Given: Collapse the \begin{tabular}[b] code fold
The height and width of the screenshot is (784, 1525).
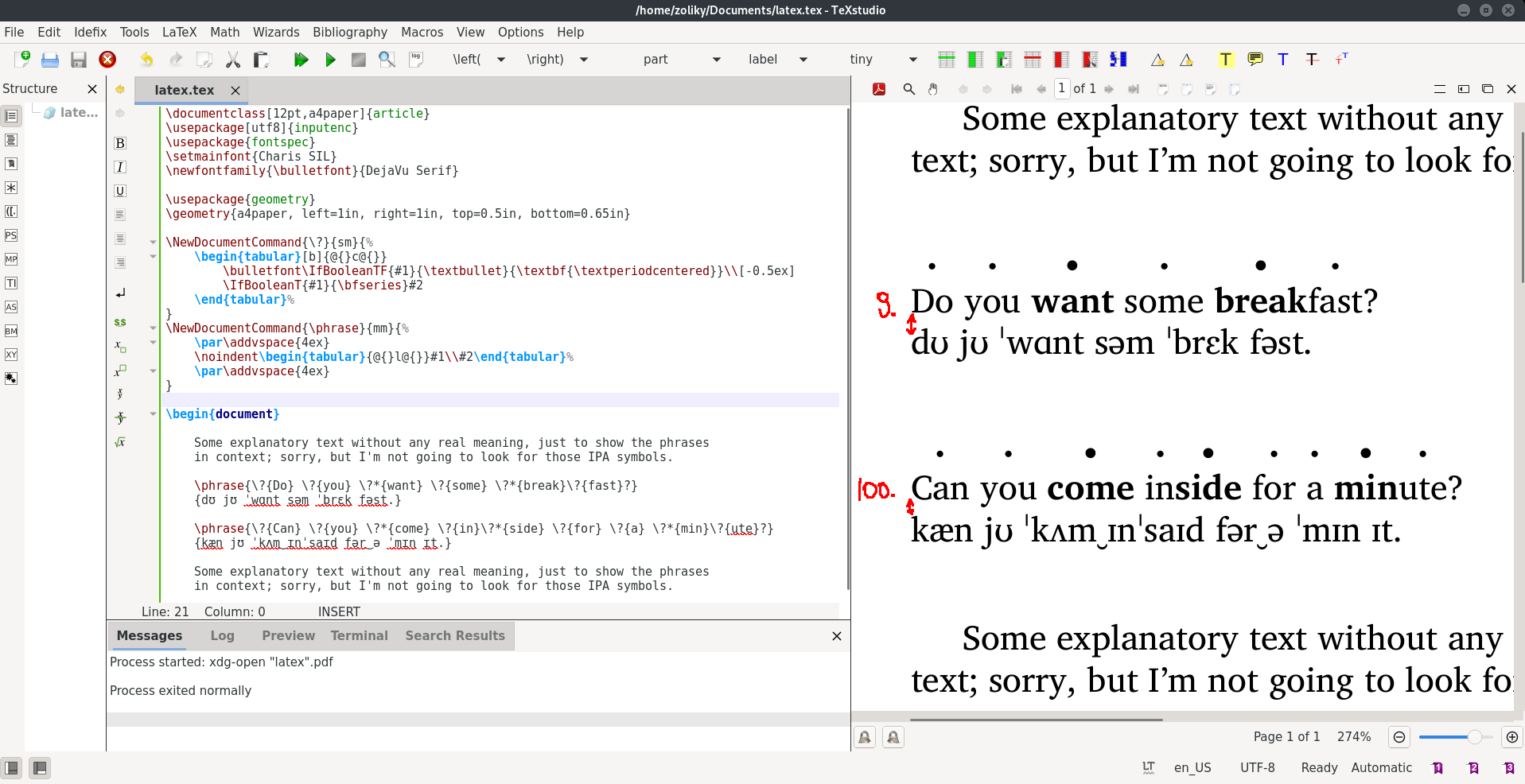Looking at the screenshot, I should [153, 257].
